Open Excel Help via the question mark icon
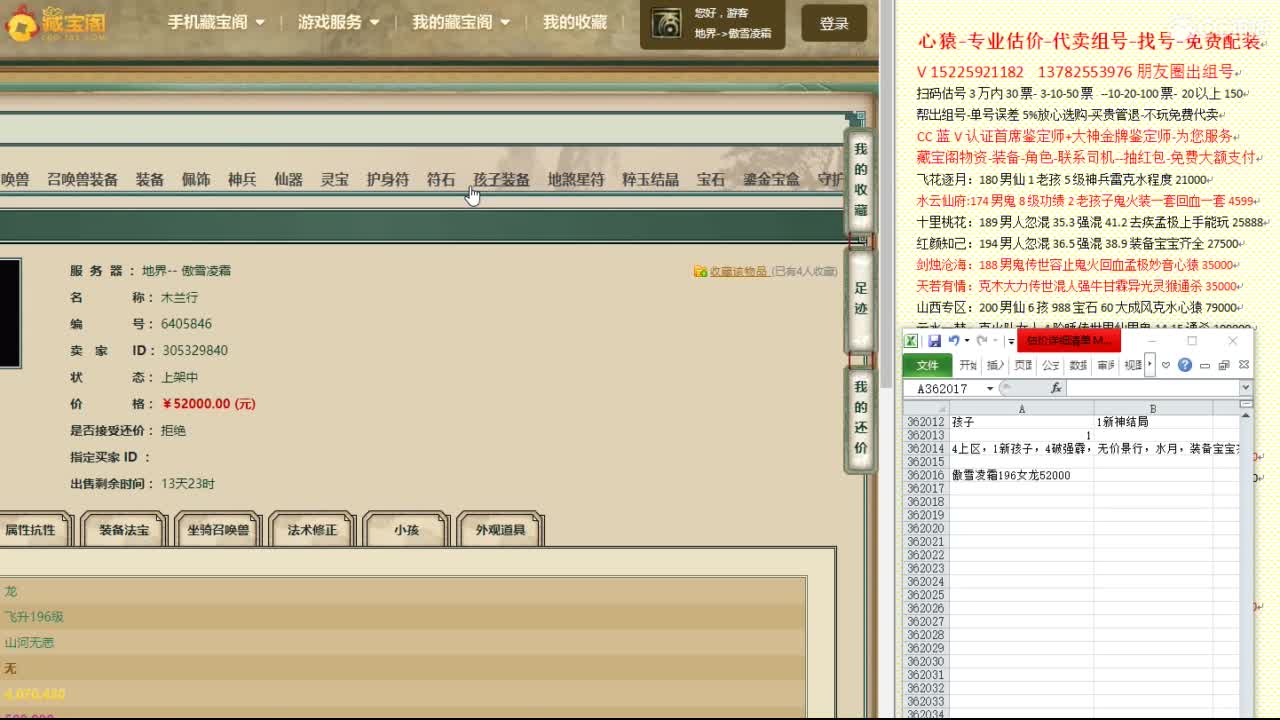 point(1185,365)
